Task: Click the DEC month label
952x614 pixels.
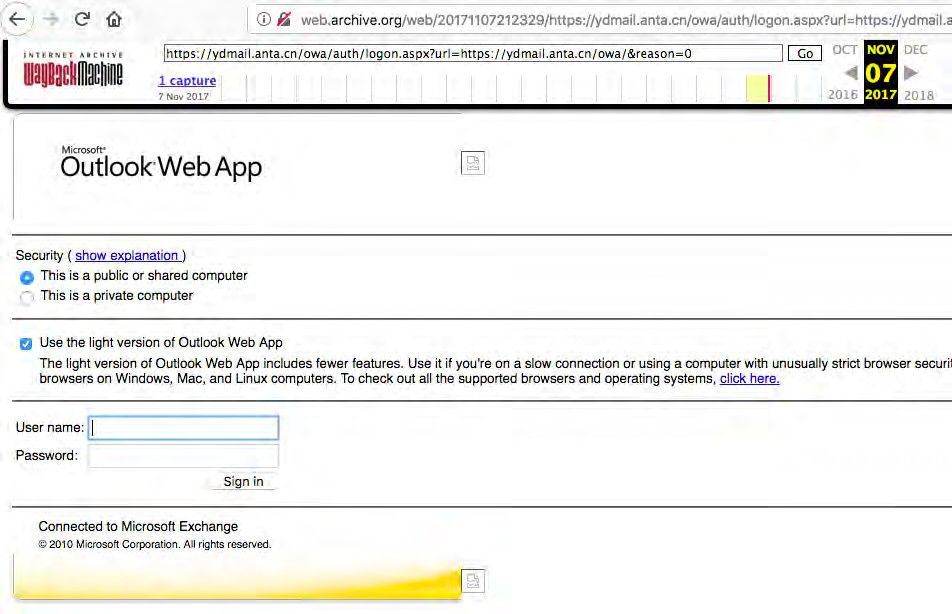Action: tap(916, 50)
